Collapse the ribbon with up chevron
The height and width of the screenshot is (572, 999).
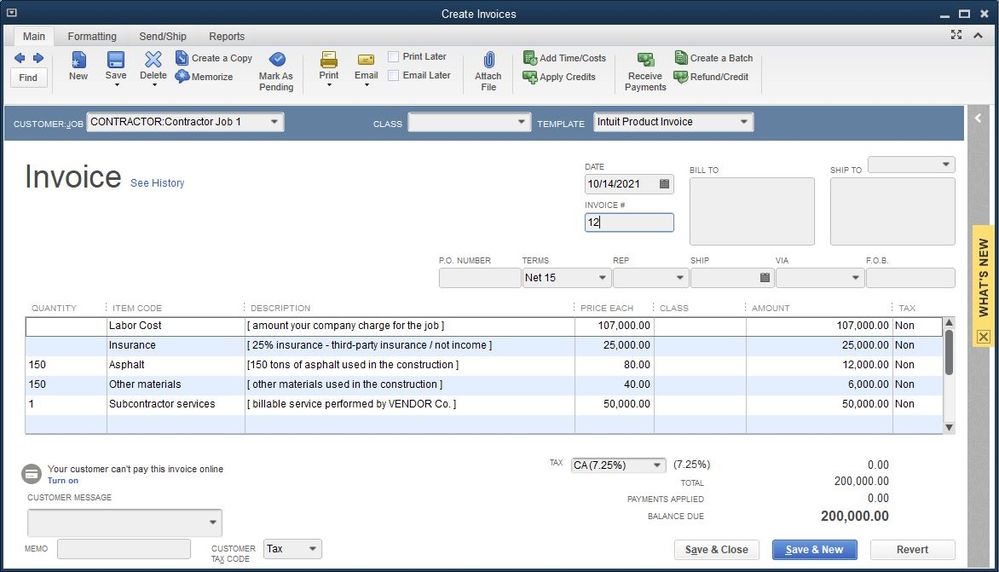tap(978, 35)
